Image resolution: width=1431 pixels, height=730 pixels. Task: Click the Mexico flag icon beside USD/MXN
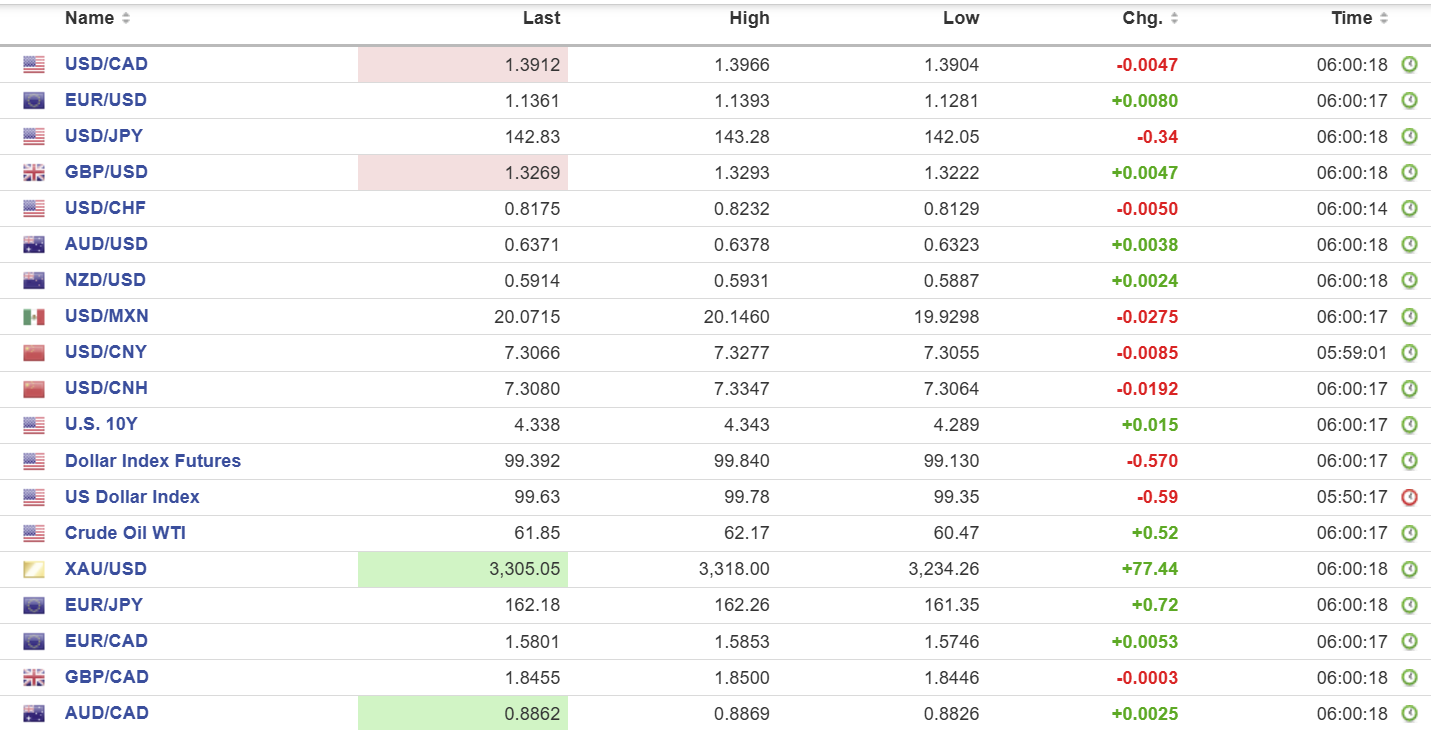(x=34, y=317)
